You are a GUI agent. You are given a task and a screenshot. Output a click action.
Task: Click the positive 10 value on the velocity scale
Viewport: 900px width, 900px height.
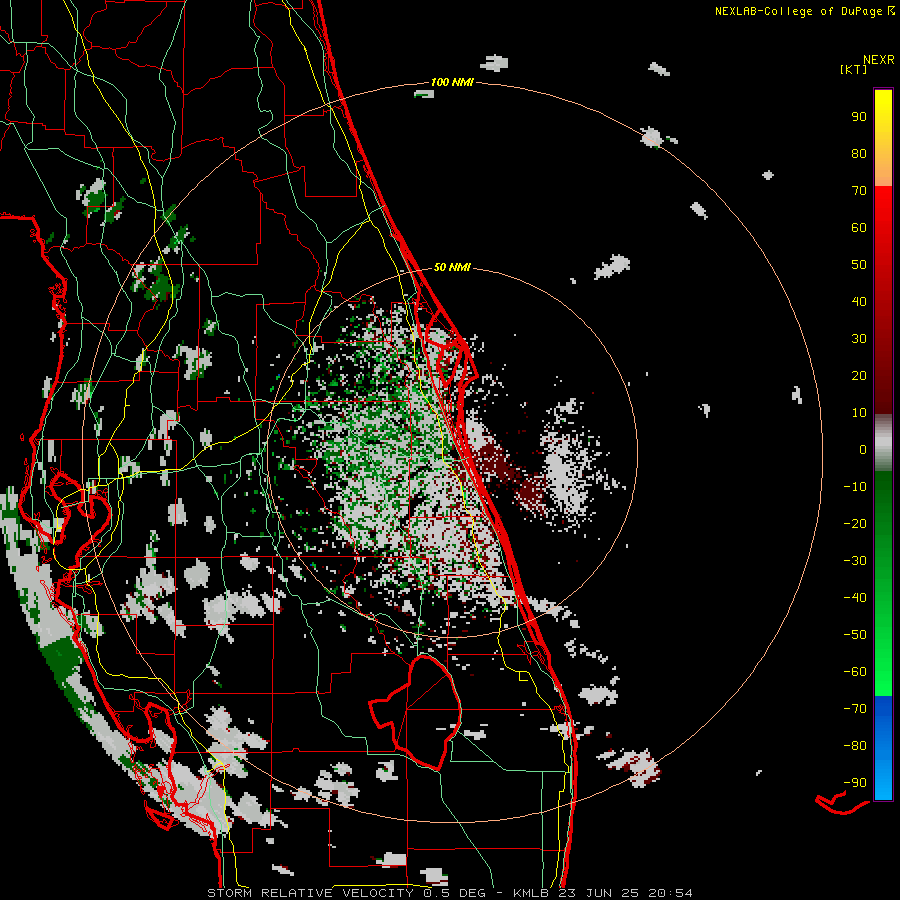point(859,413)
